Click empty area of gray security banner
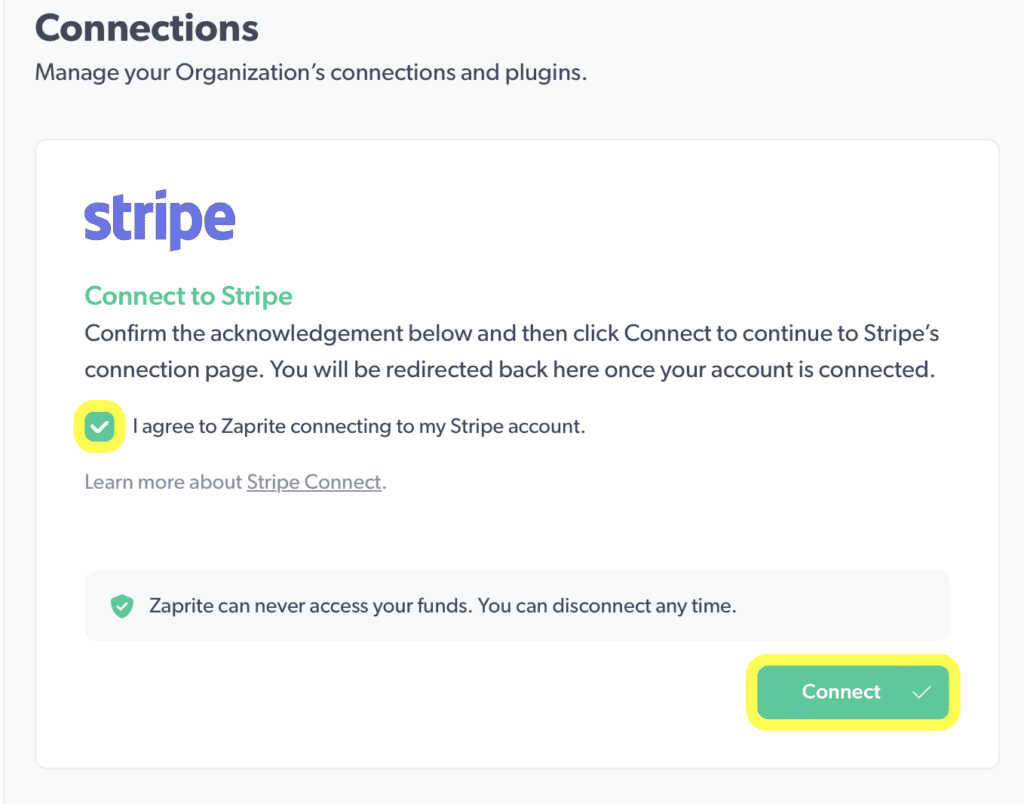 pos(850,606)
